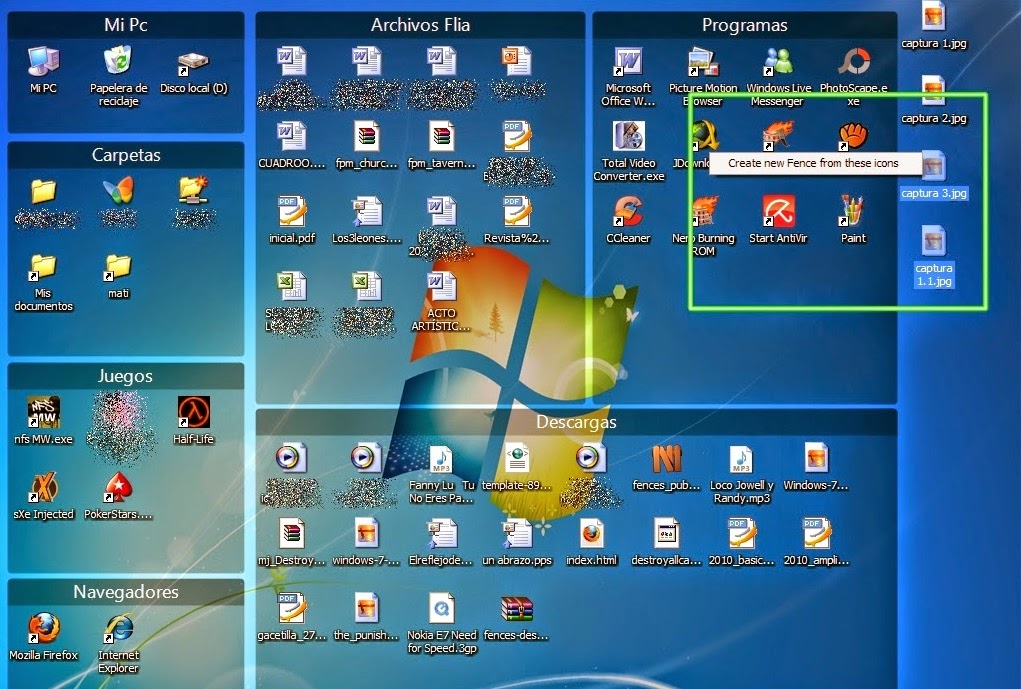Launch Nero Burning ROM icon
This screenshot has width=1021, height=689.
pyautogui.click(x=703, y=212)
